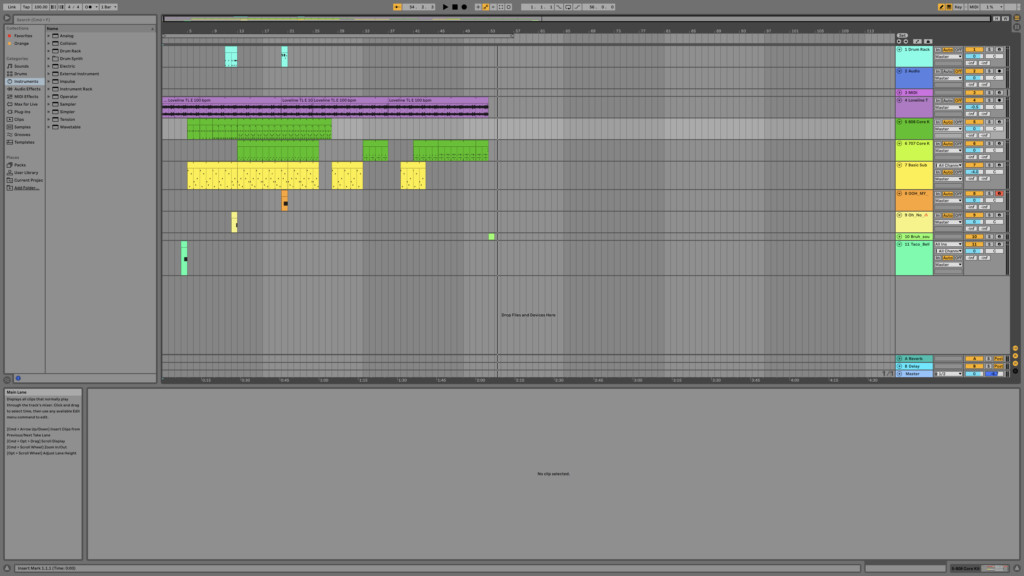
Task: Jump to previous locator arrow
Action: (899, 41)
